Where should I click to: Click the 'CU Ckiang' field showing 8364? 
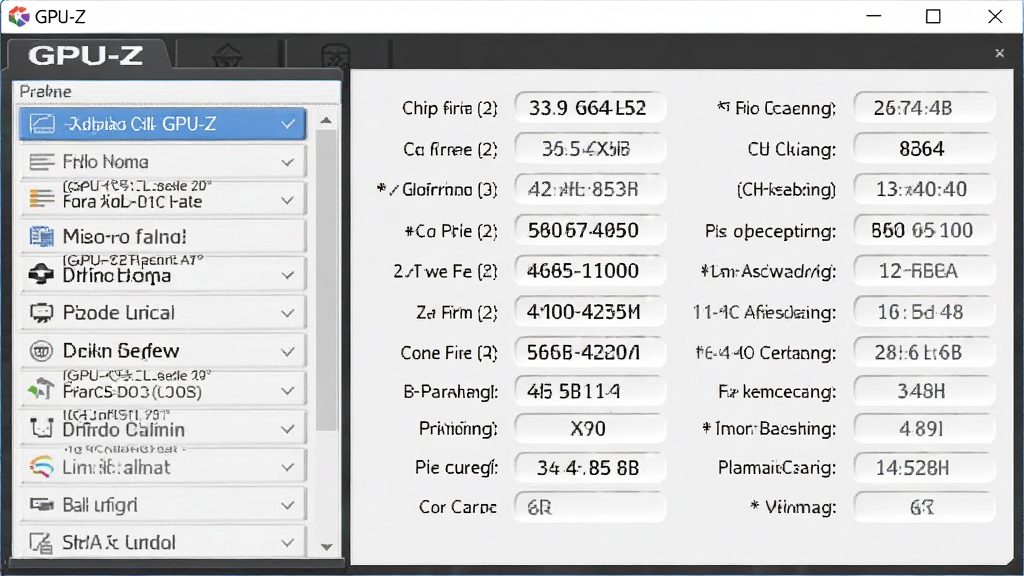pos(924,149)
